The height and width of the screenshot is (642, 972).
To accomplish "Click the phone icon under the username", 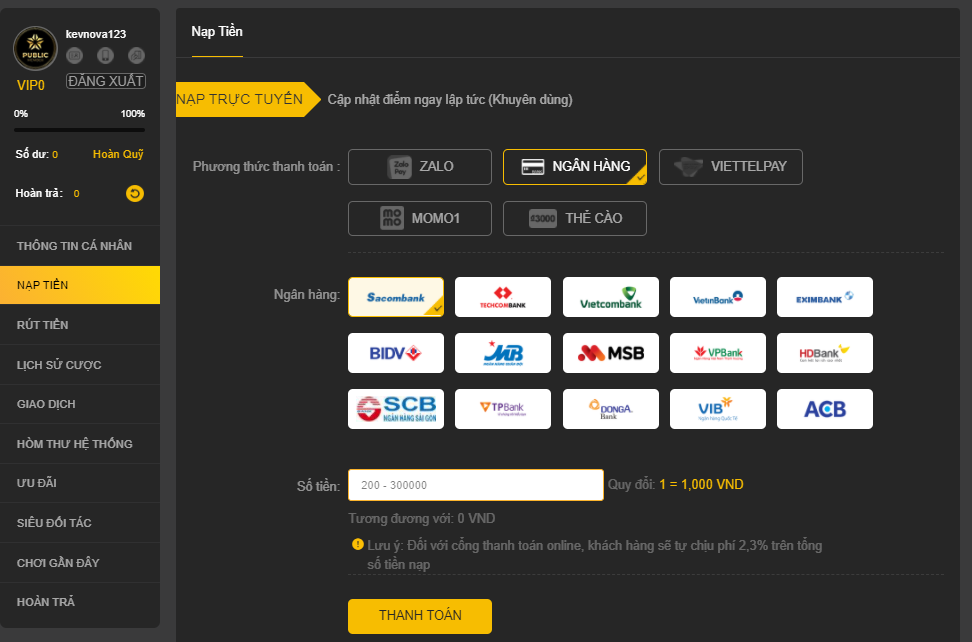I will pyautogui.click(x=105, y=56).
